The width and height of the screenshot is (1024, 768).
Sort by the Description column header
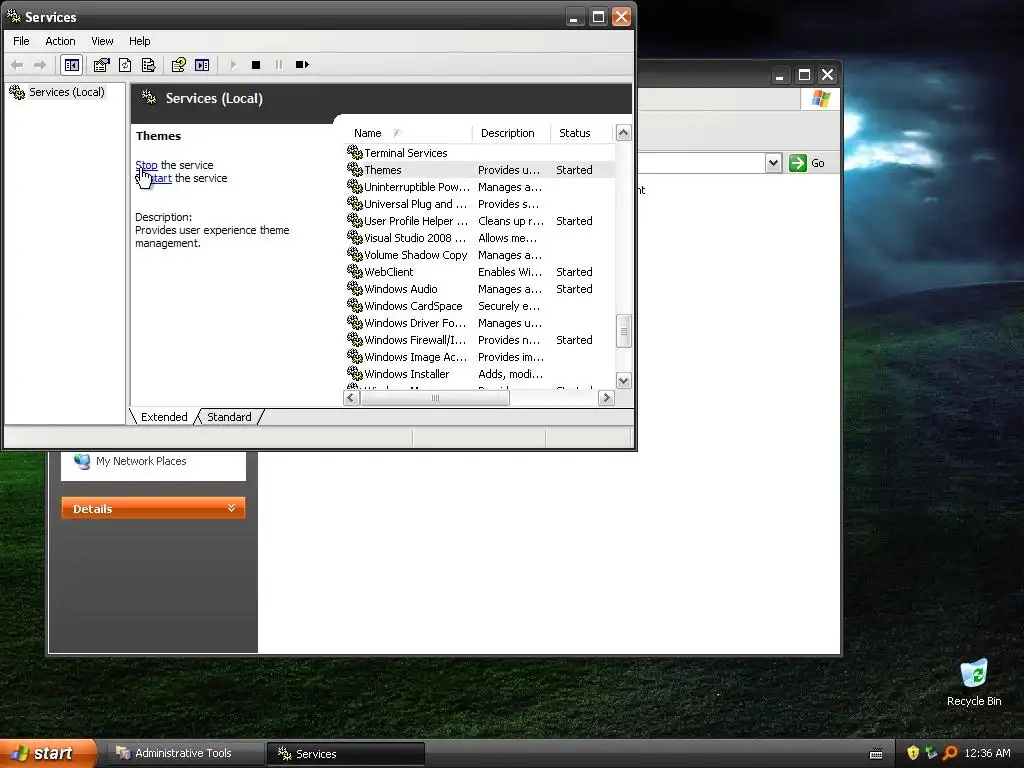pyautogui.click(x=511, y=133)
